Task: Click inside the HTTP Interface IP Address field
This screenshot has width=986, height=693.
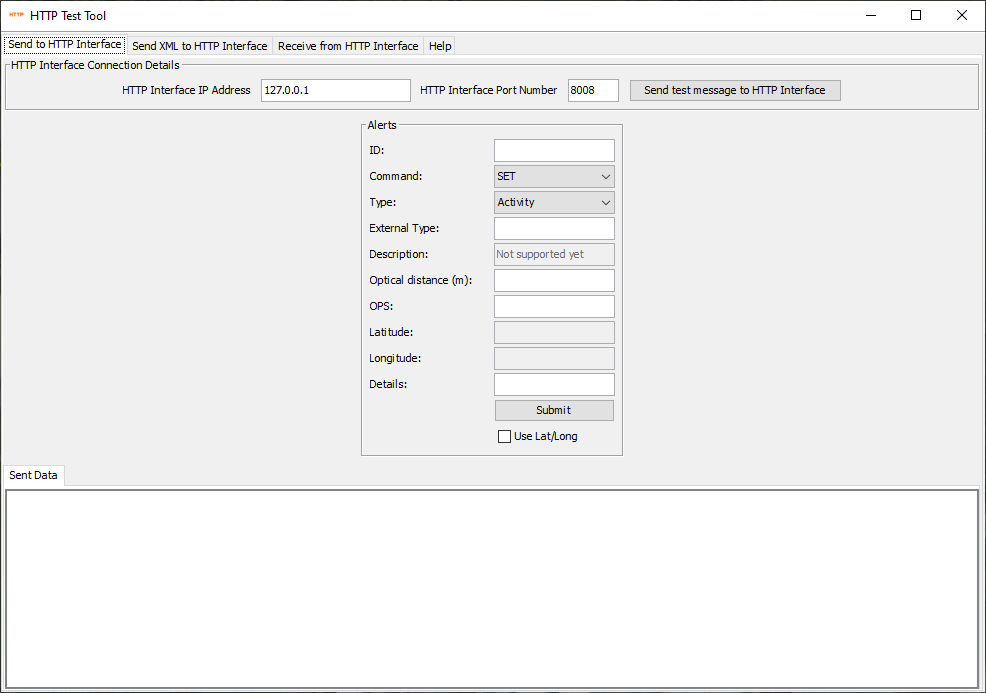Action: coord(335,90)
